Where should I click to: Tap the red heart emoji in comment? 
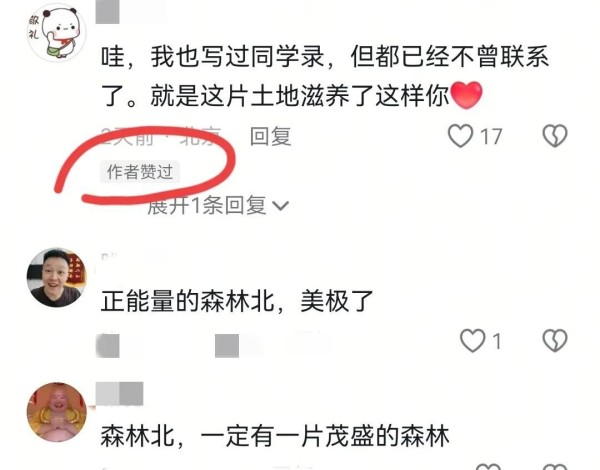coord(466,95)
